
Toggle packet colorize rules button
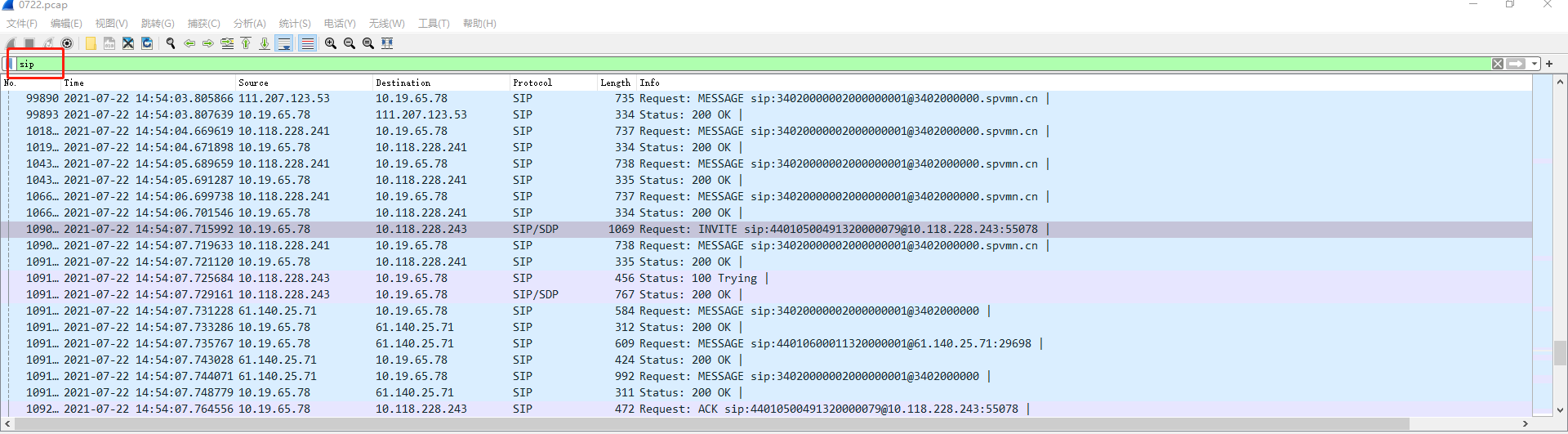click(307, 43)
